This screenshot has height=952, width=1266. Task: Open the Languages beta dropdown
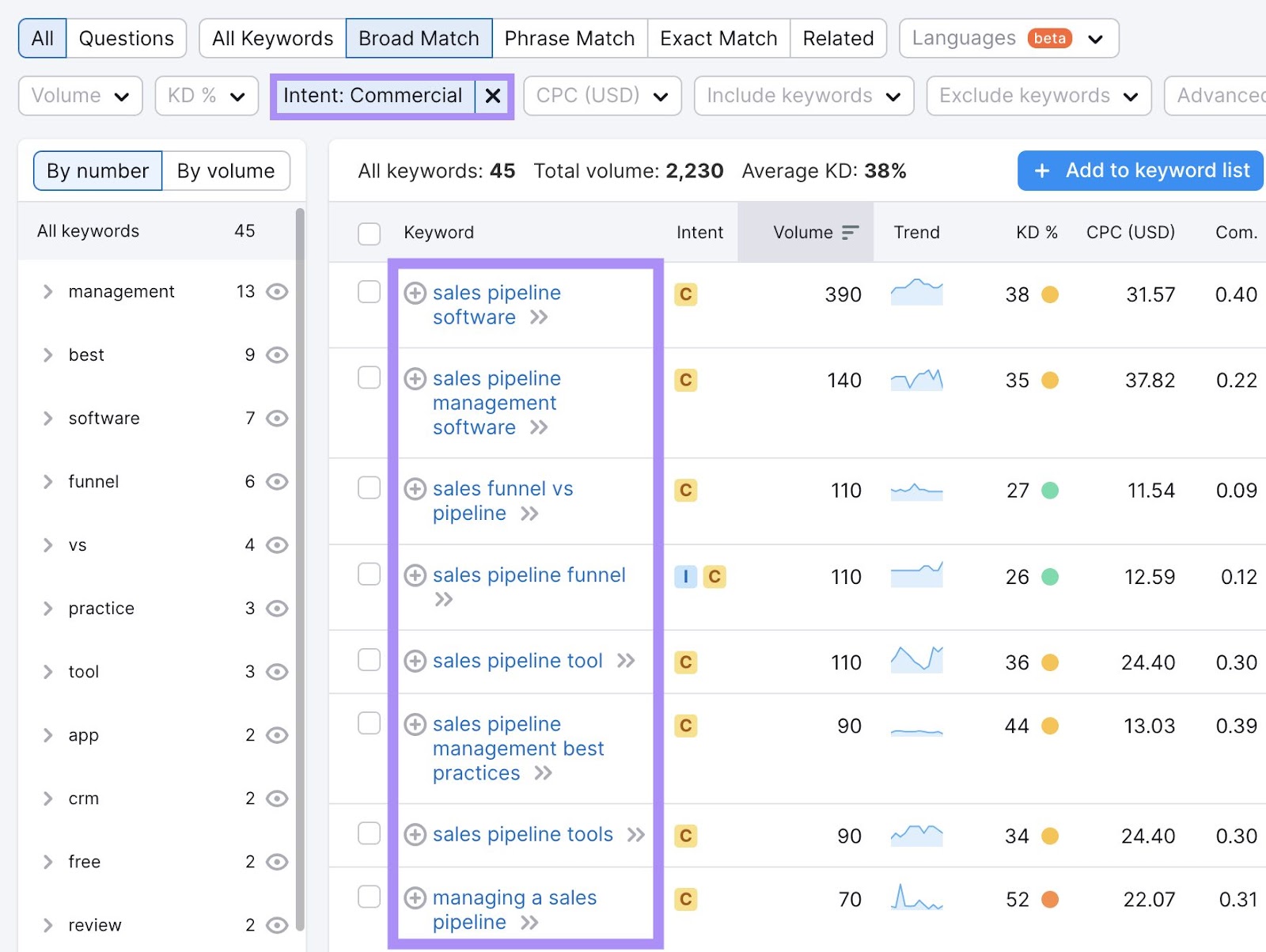click(x=1008, y=37)
